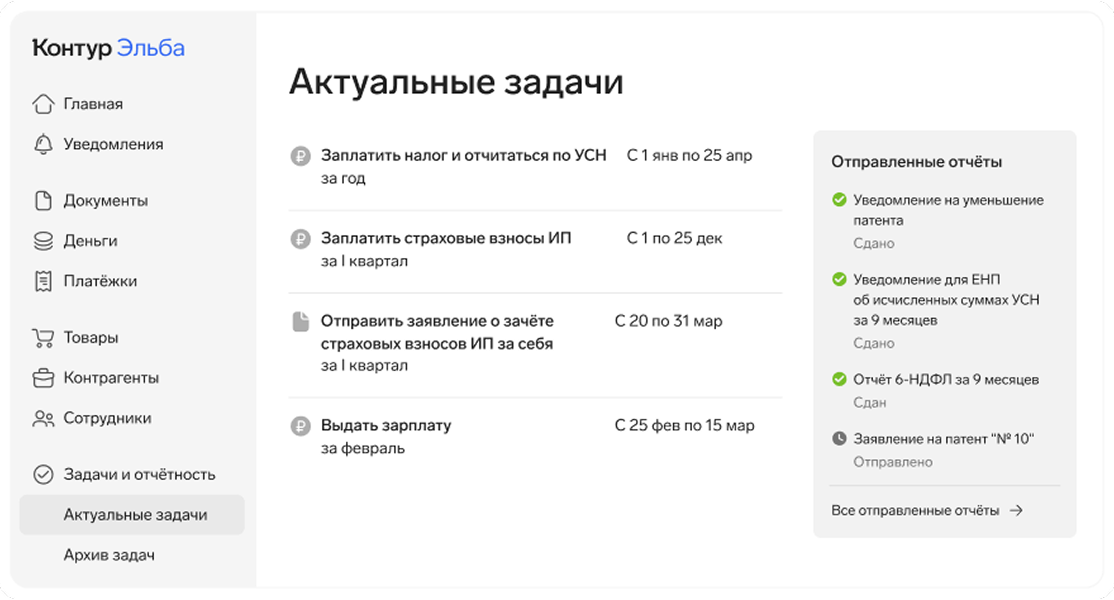Click the Контур Эльба logo

pyautogui.click(x=109, y=47)
